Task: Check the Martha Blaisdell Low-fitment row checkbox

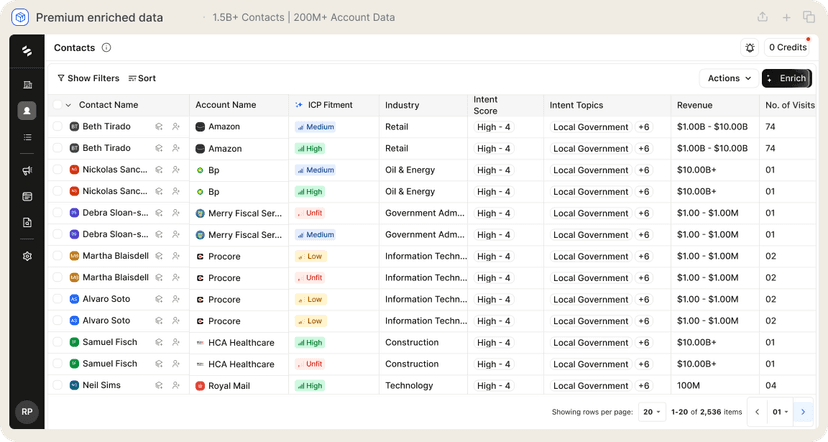Action: [58, 256]
